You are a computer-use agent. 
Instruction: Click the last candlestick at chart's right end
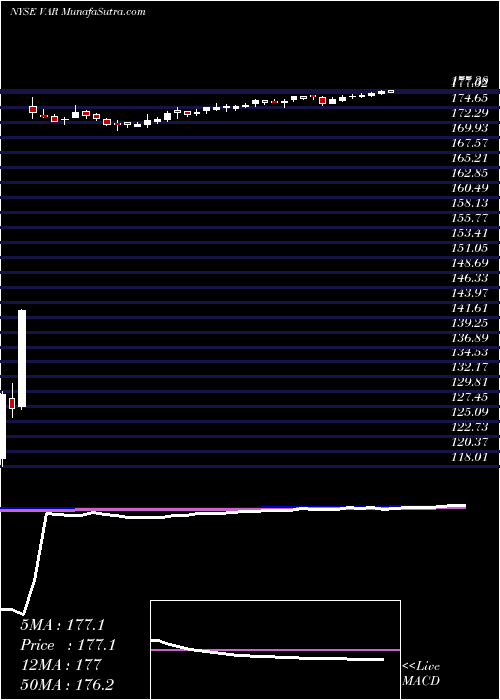pyautogui.click(x=391, y=91)
